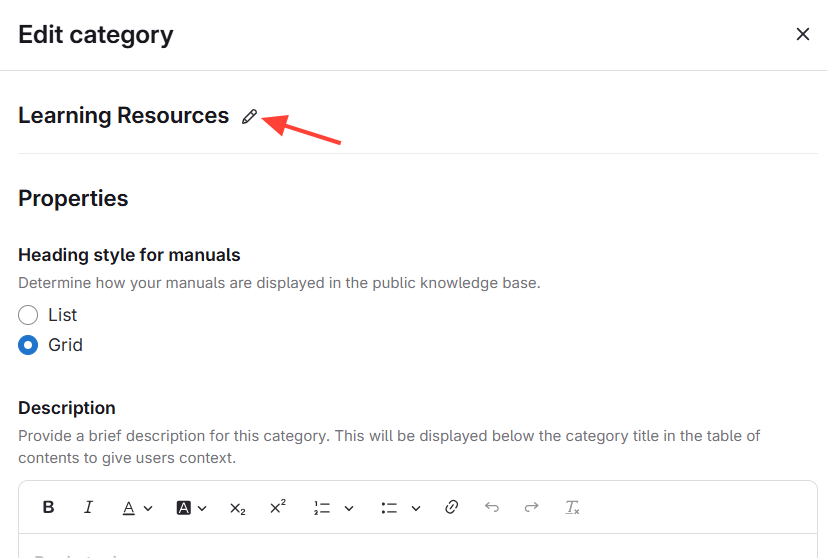Screen dimensions: 827x558
Task: Expand the highlight color dropdown arrow
Action: click(x=202, y=508)
